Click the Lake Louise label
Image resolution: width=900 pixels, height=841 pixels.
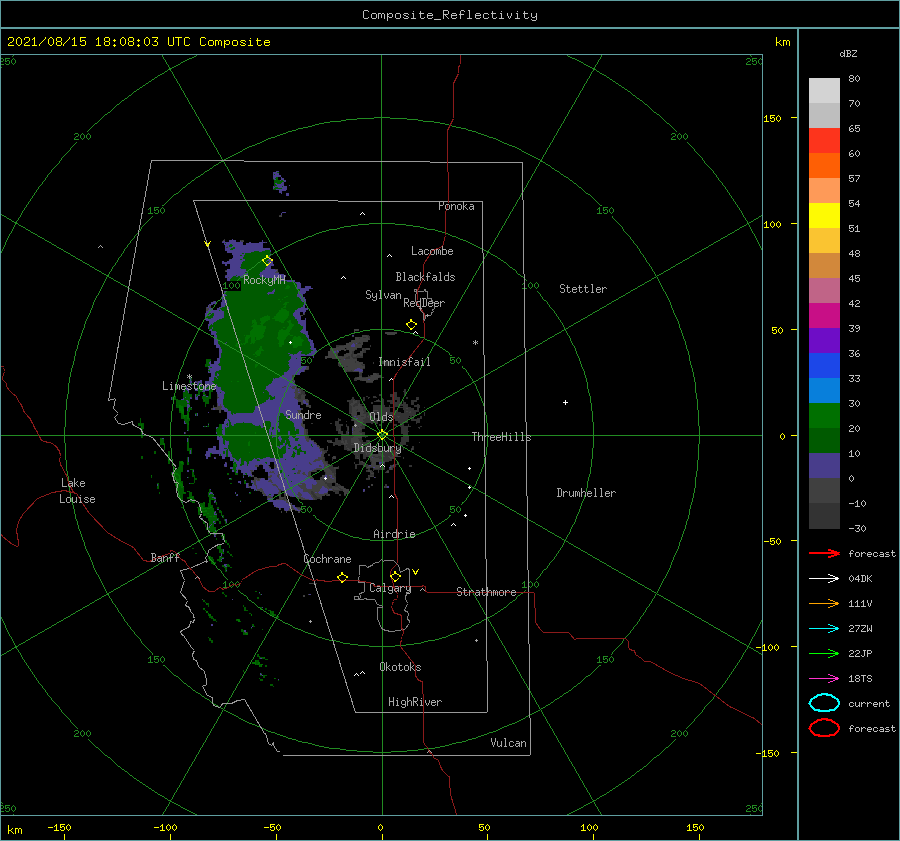[x=77, y=491]
